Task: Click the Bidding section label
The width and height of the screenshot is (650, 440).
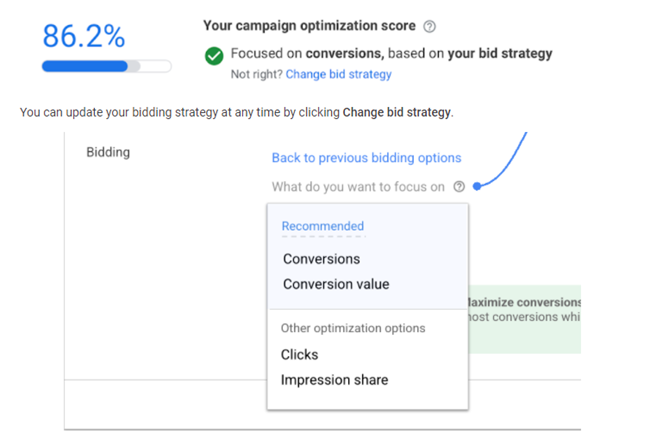Action: [x=108, y=153]
